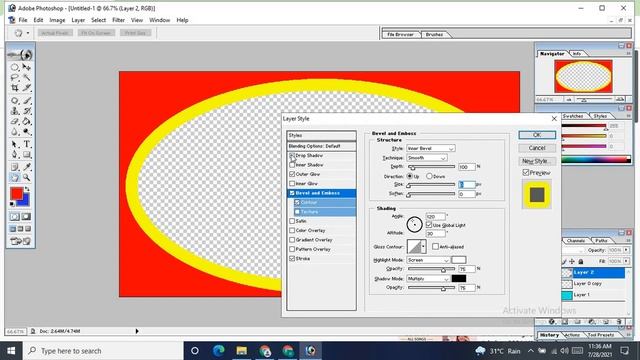Select the Crop tool
The width and height of the screenshot is (640, 360).
point(15,88)
